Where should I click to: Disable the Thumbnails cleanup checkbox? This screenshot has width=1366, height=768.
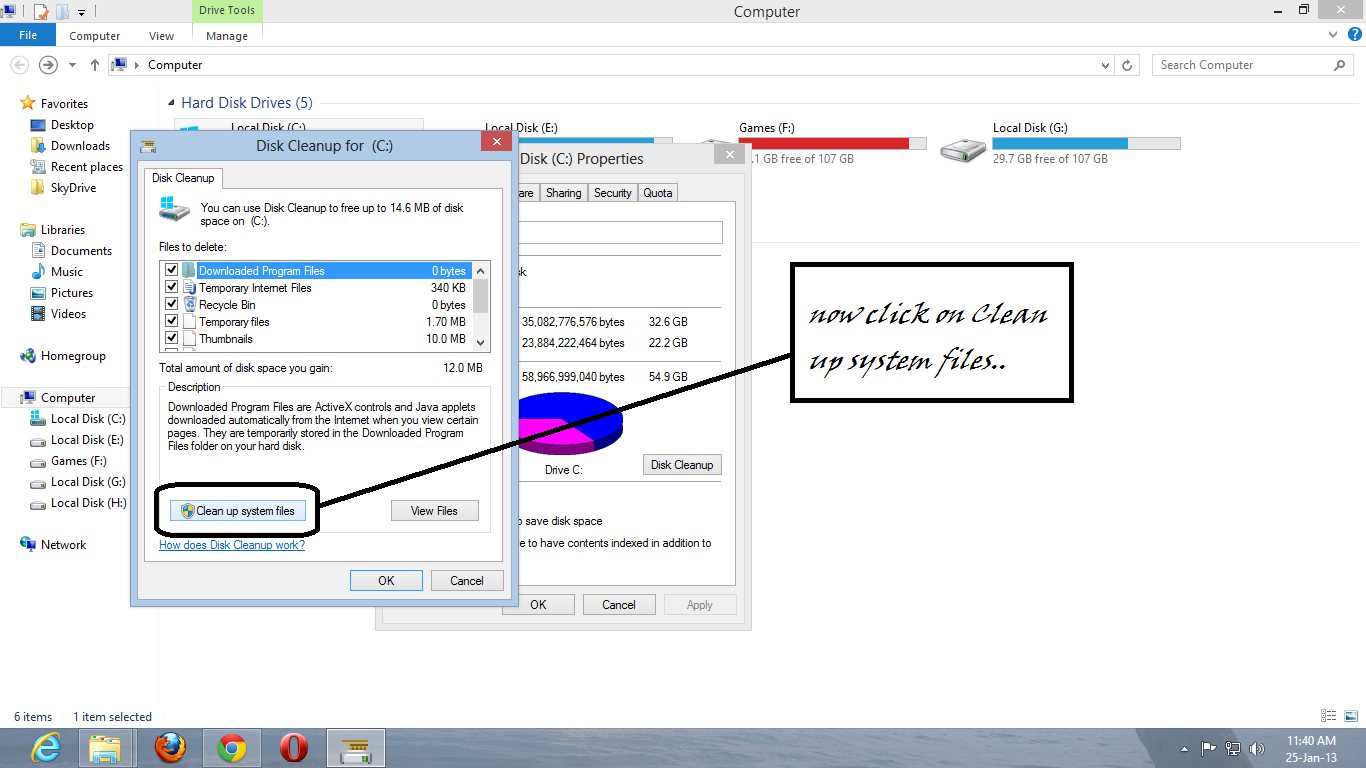click(x=171, y=338)
